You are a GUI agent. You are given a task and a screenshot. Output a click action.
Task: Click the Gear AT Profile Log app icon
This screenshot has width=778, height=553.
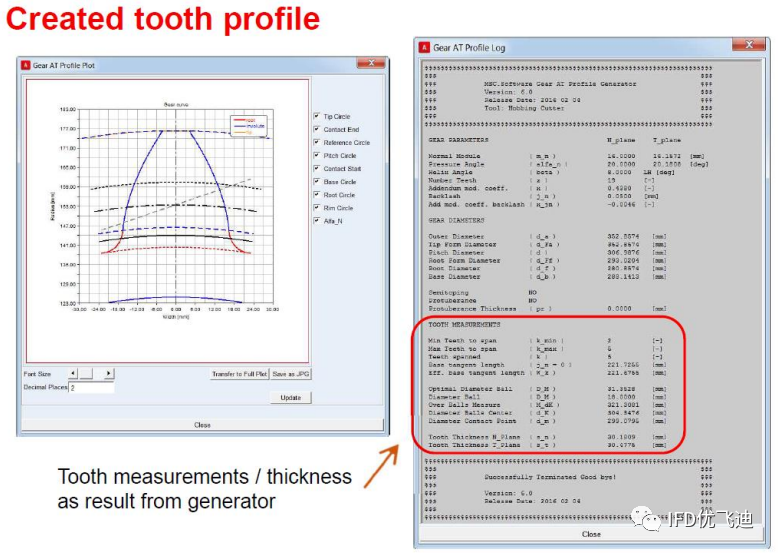[424, 48]
